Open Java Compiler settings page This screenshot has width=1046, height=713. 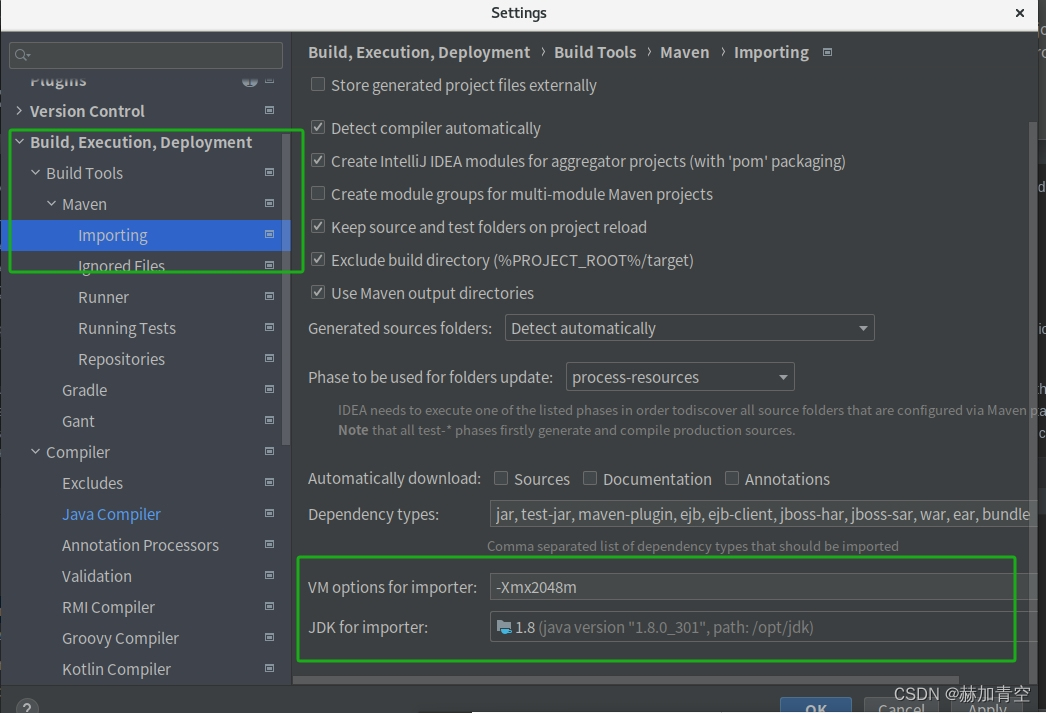(111, 514)
